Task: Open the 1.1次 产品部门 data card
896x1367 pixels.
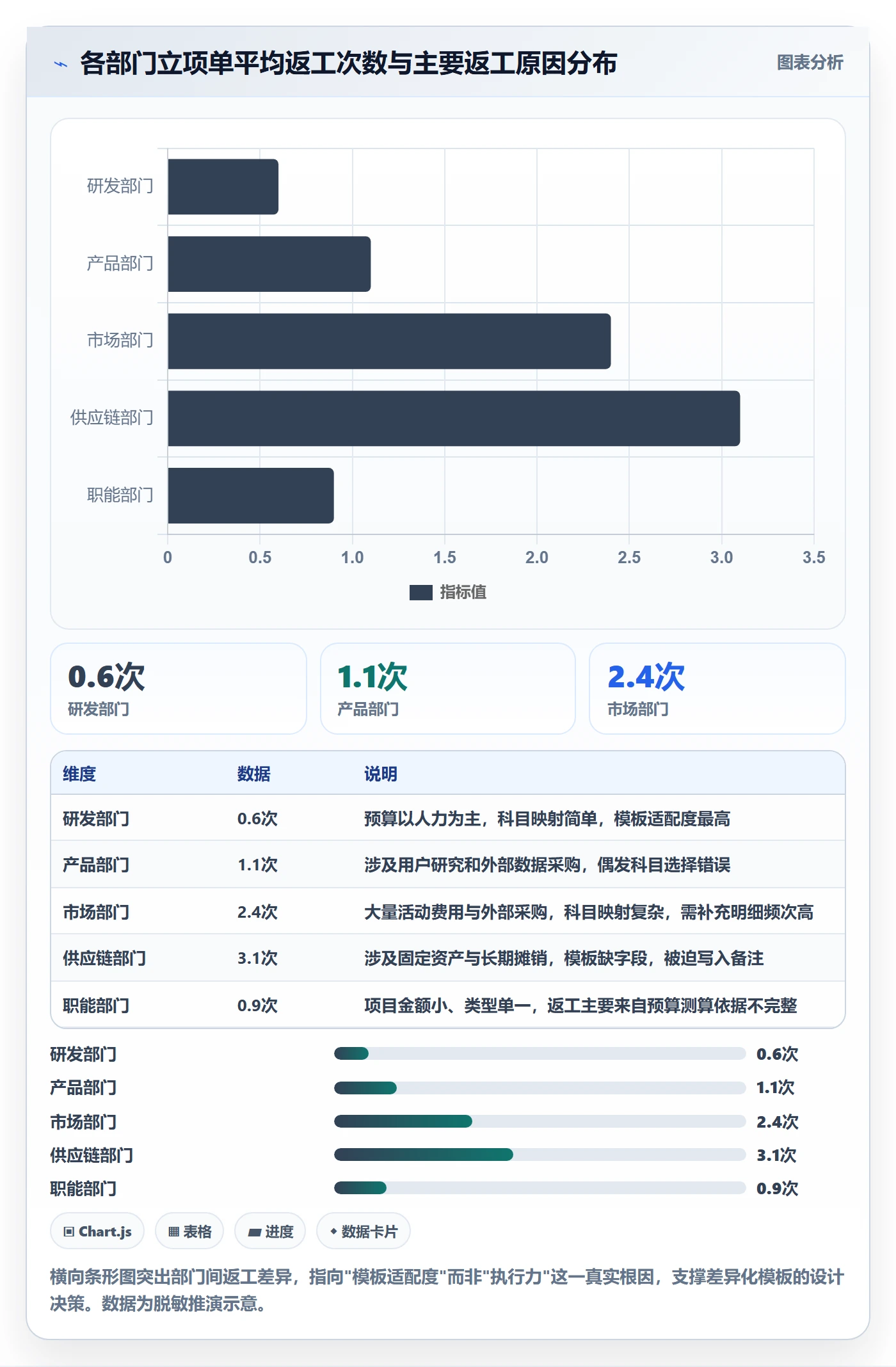Action: pos(448,689)
